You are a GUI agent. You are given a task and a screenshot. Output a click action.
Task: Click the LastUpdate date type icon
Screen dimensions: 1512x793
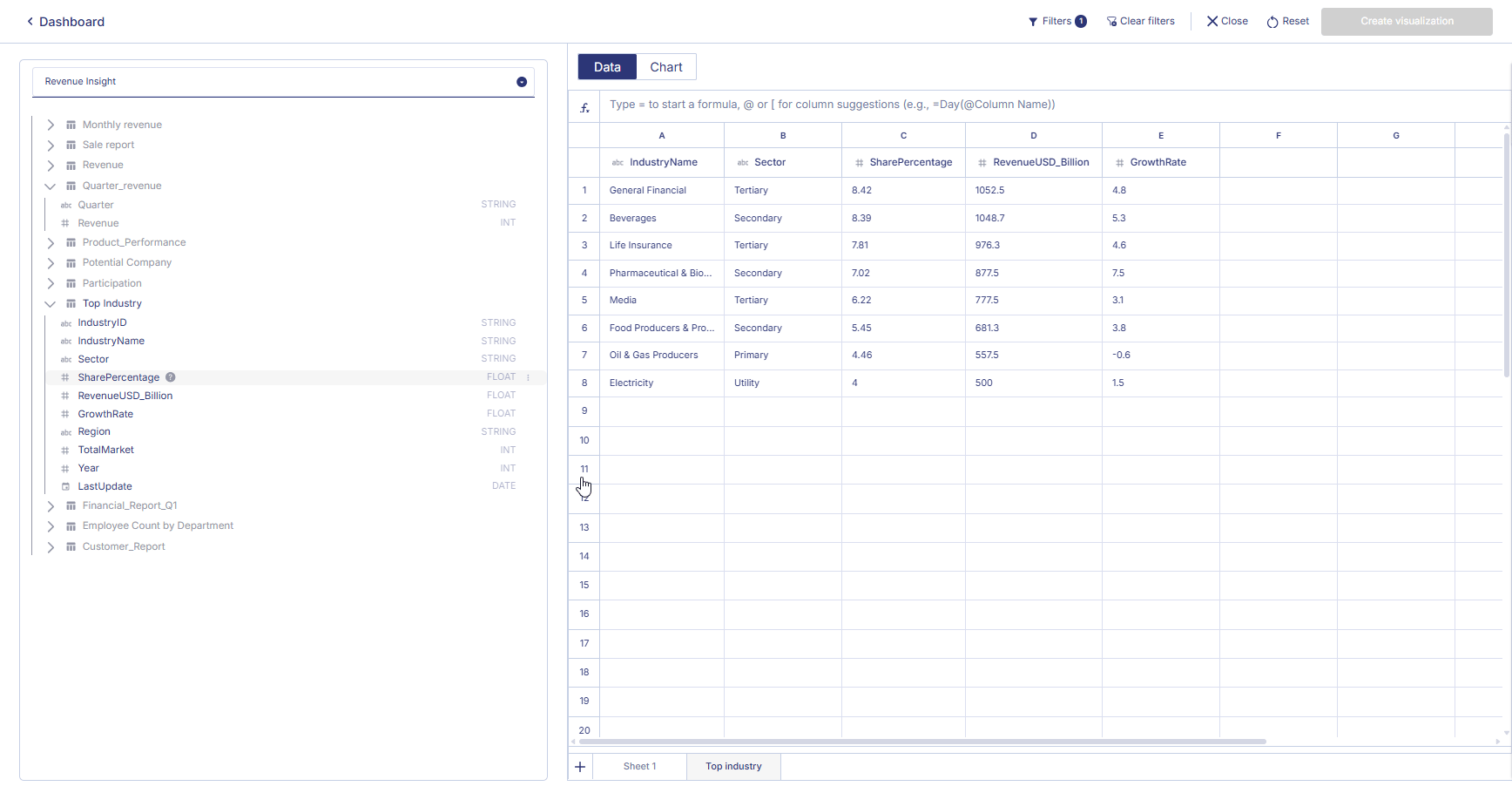click(x=65, y=487)
